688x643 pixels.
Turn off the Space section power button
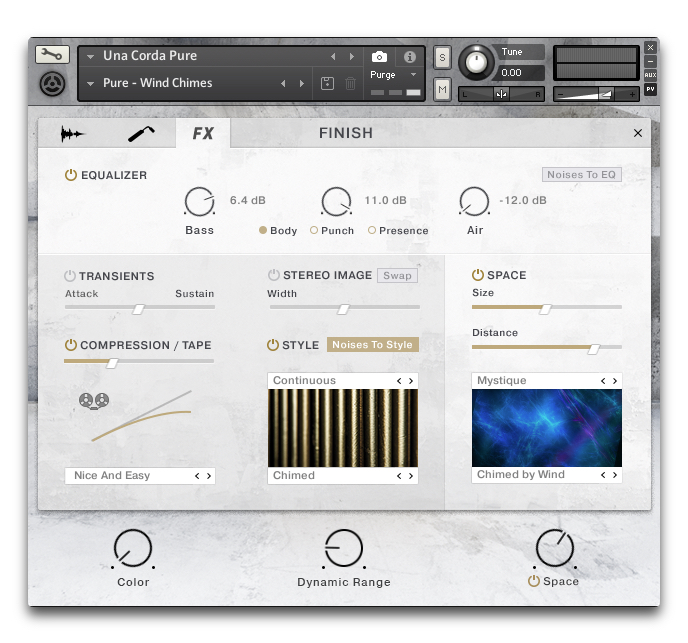coord(478,275)
